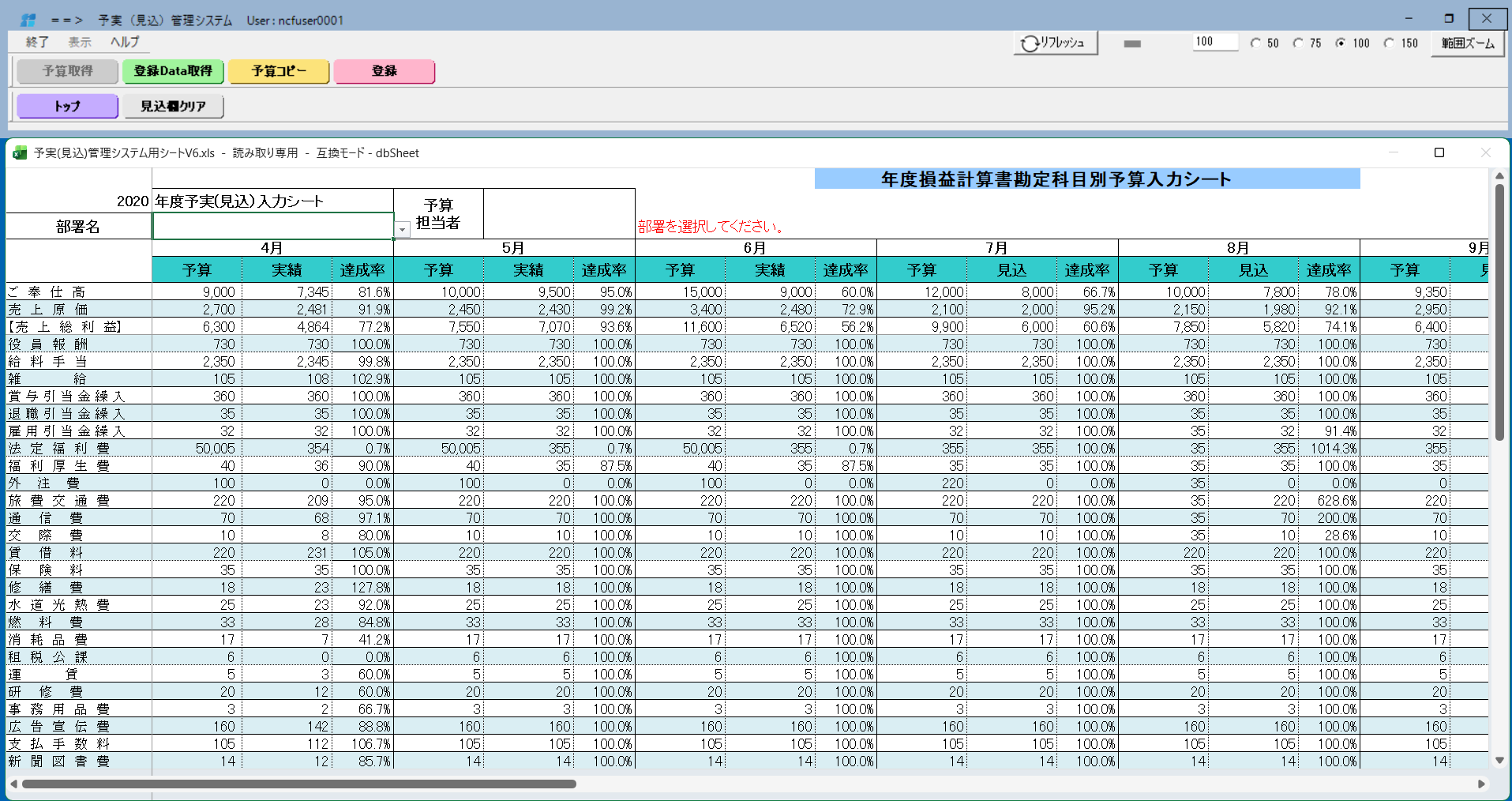Image resolution: width=1512 pixels, height=801 pixels.
Task: Click the scroll-left arrow at the bottom
Action: point(13,784)
